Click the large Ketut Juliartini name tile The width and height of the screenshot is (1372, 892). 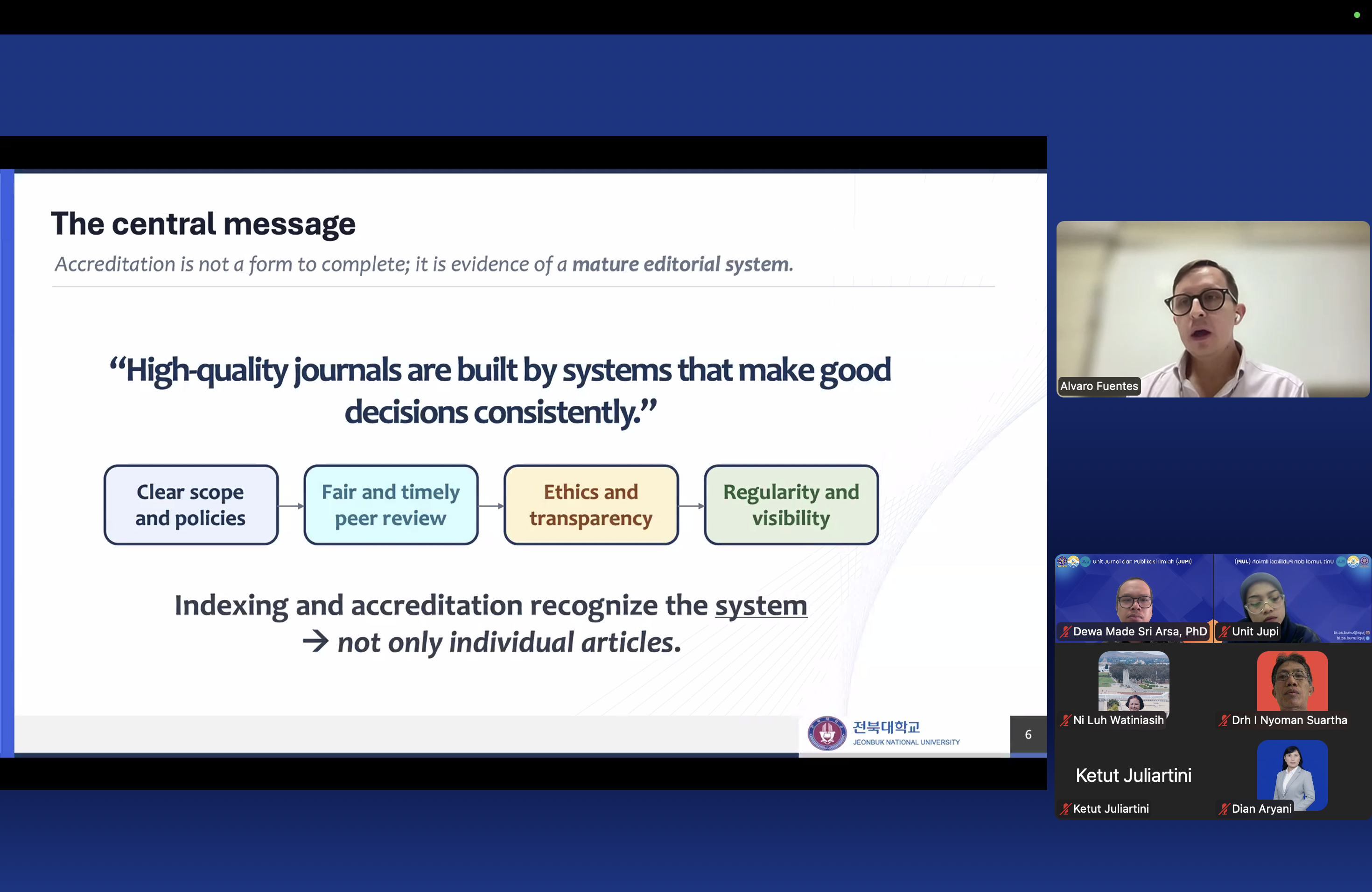1134,776
